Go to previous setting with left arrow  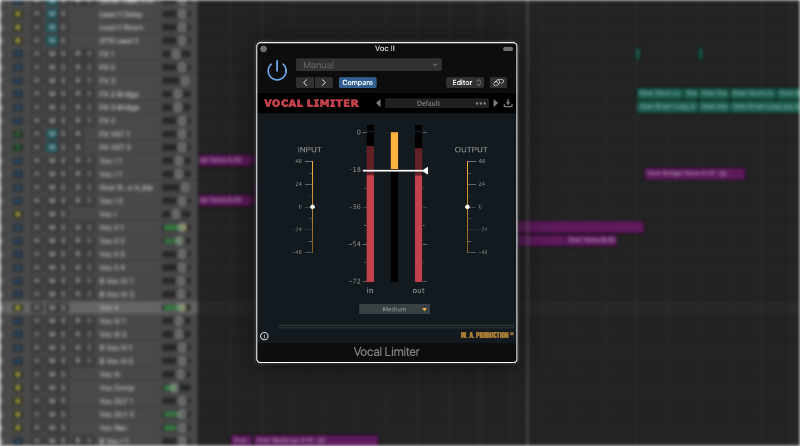[x=305, y=83]
